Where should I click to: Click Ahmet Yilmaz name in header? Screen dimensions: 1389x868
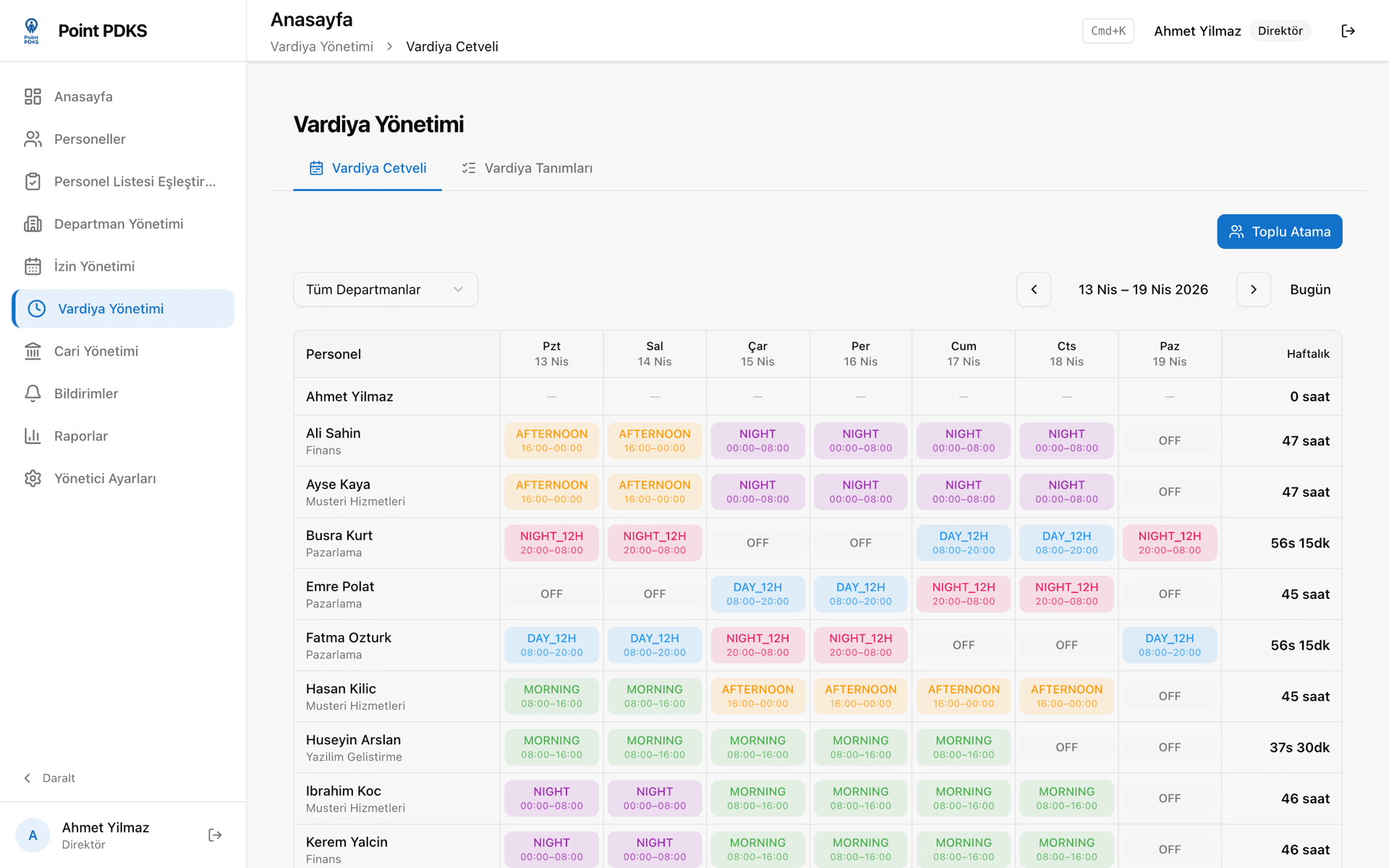pyautogui.click(x=1197, y=31)
